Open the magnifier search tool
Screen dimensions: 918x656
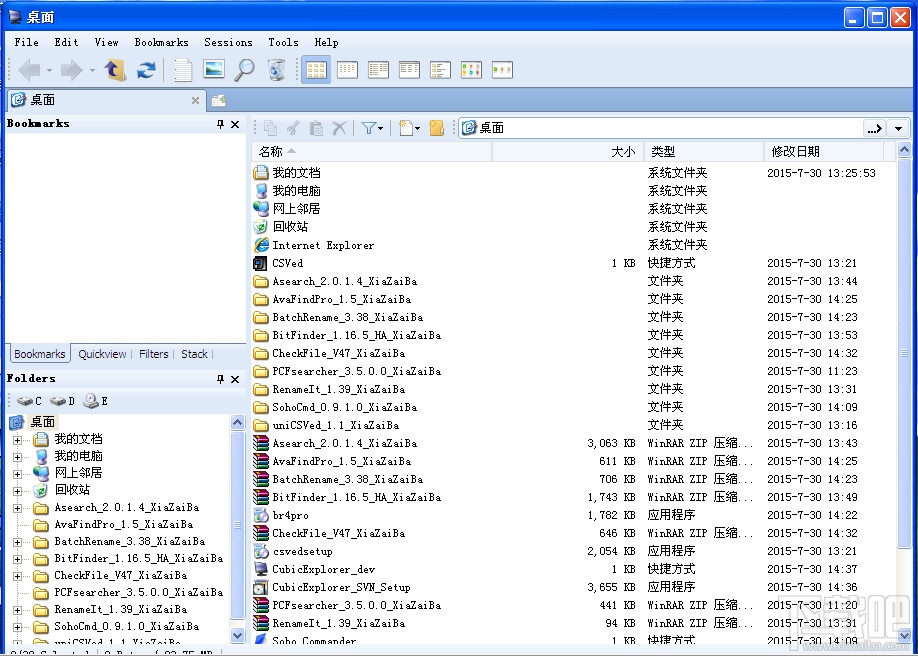[244, 70]
